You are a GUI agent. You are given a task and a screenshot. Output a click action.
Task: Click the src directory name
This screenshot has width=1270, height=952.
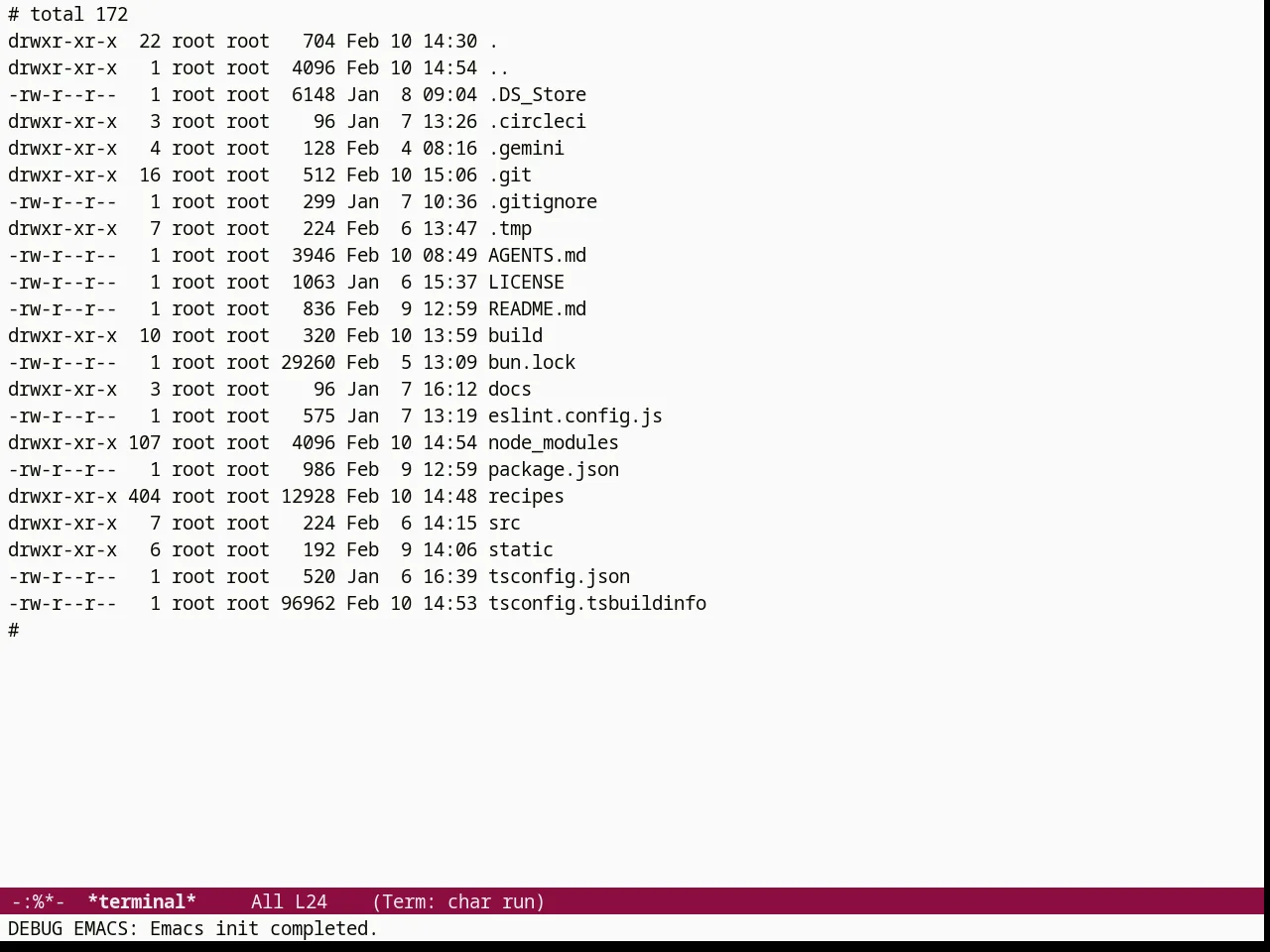(504, 523)
